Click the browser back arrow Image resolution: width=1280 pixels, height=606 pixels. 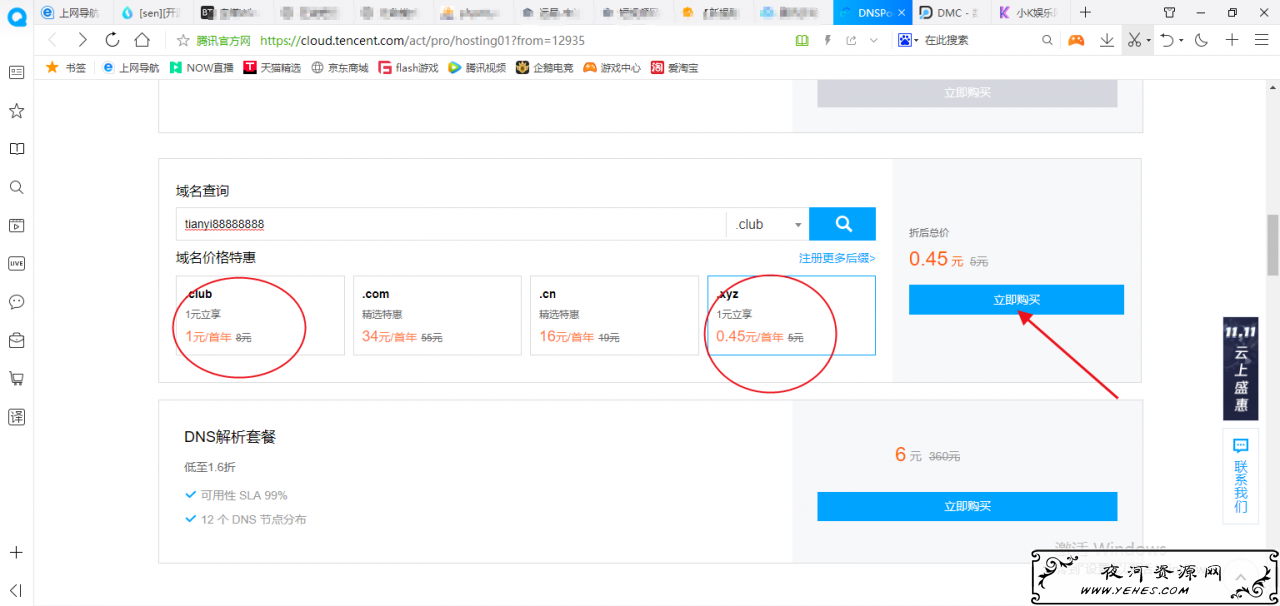tap(52, 40)
